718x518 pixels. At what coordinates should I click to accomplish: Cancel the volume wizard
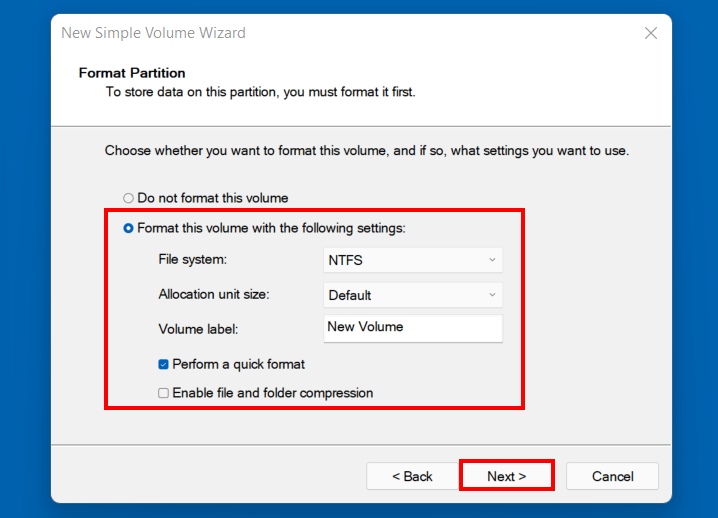click(612, 476)
